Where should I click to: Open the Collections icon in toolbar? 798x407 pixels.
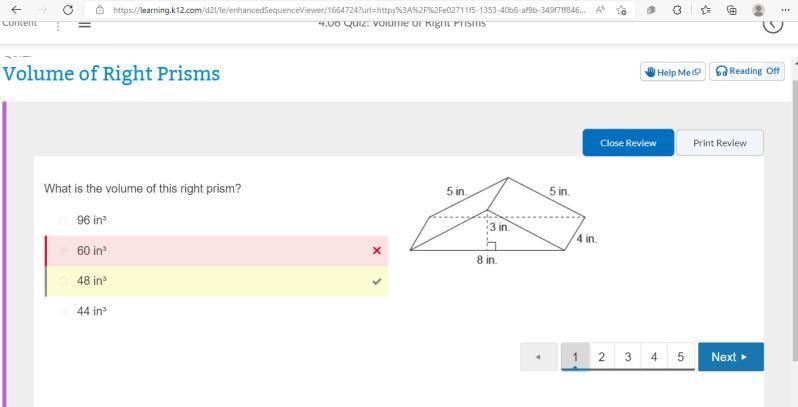[732, 10]
